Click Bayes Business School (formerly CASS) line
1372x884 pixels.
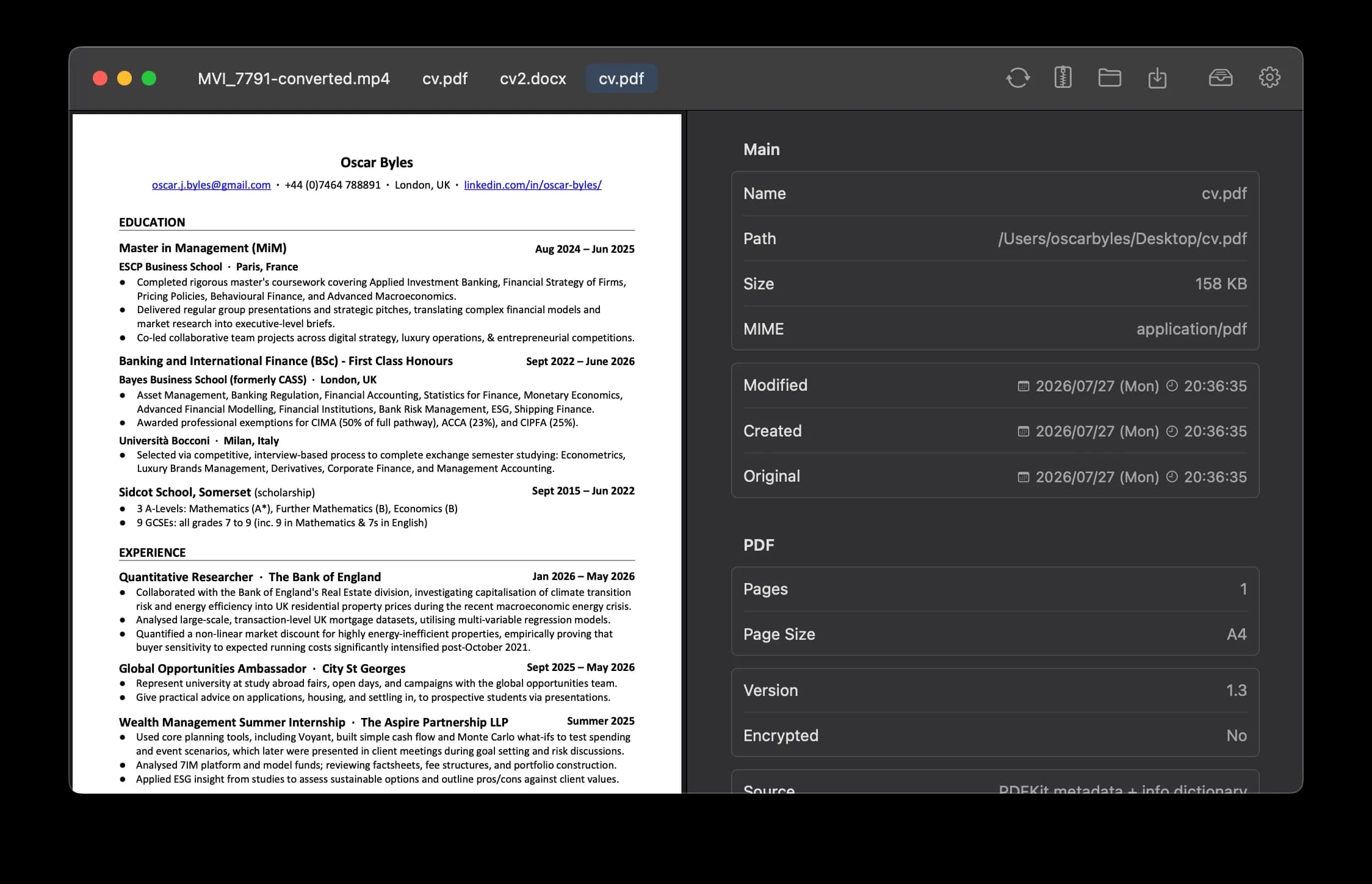[248, 380]
